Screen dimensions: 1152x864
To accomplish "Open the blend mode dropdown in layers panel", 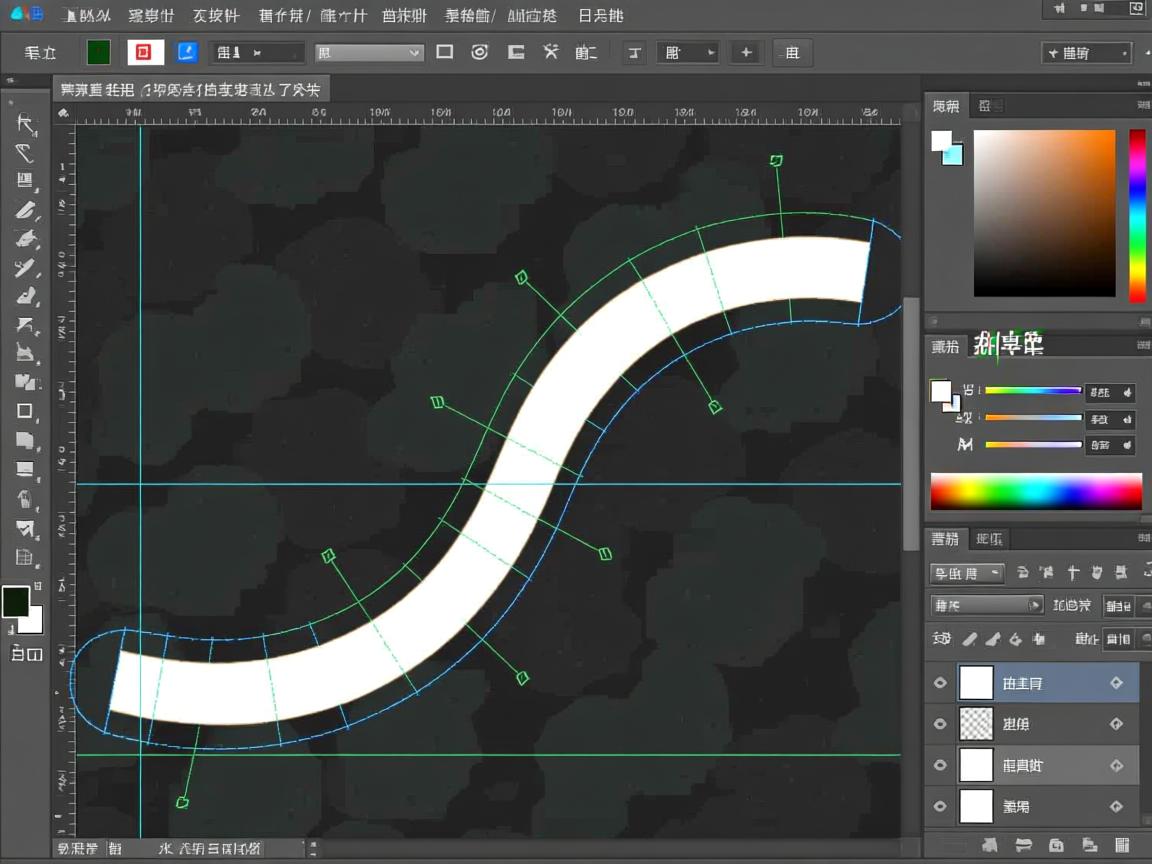I will [x=986, y=605].
